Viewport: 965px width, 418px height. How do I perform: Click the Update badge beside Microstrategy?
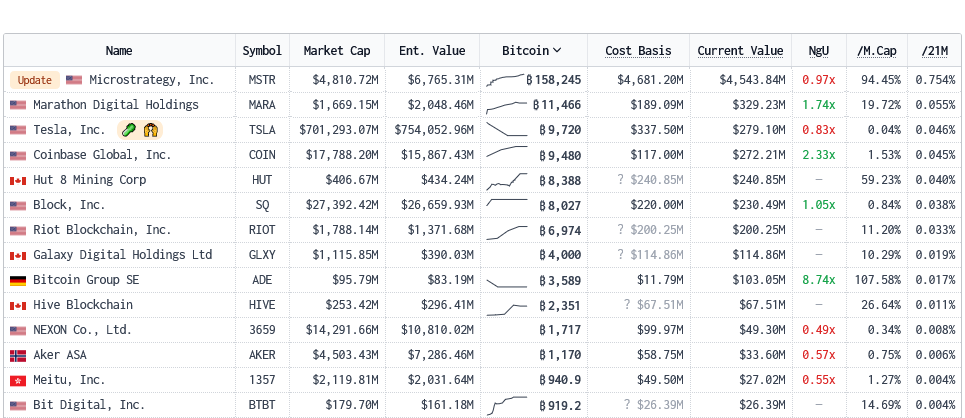(x=35, y=80)
